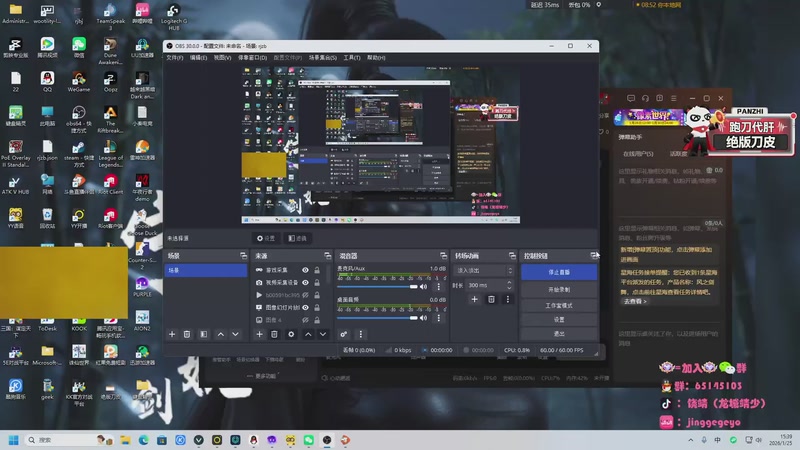800x450 pixels.
Task: Select rjzb.json file on desktop
Action: 47,151
